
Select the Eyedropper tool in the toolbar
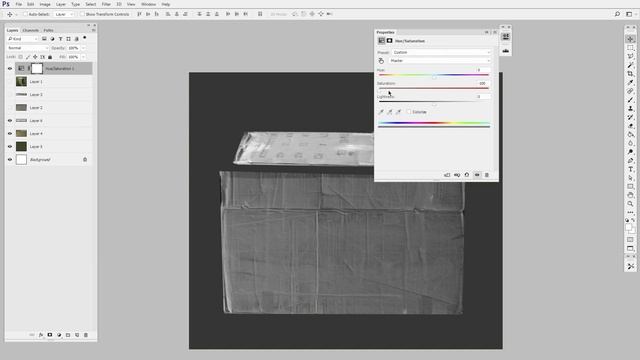(x=631, y=82)
